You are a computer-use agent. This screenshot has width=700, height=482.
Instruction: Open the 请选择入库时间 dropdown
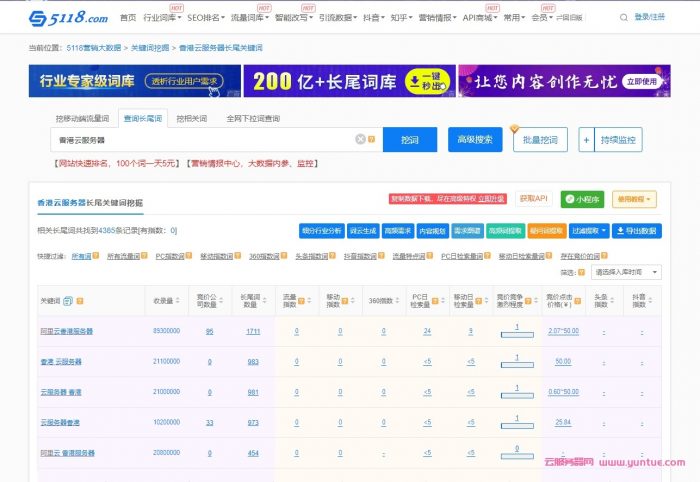tap(626, 272)
